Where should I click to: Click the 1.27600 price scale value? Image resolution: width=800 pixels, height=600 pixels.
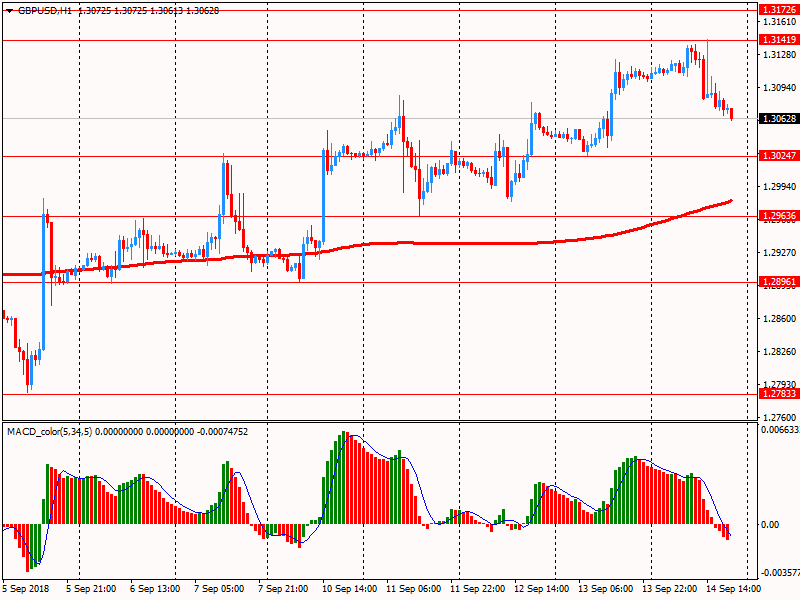click(x=780, y=417)
